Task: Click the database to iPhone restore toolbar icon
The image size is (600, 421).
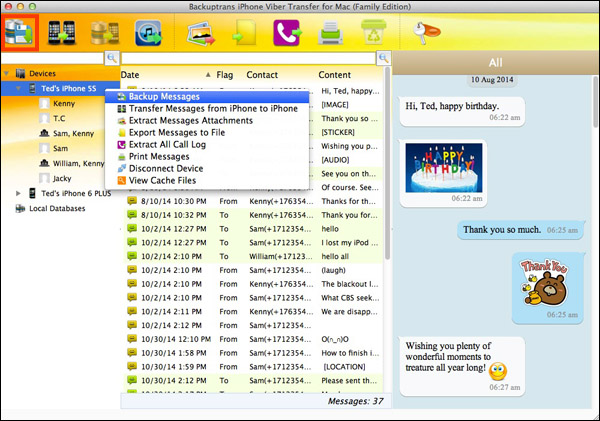Action: point(104,33)
